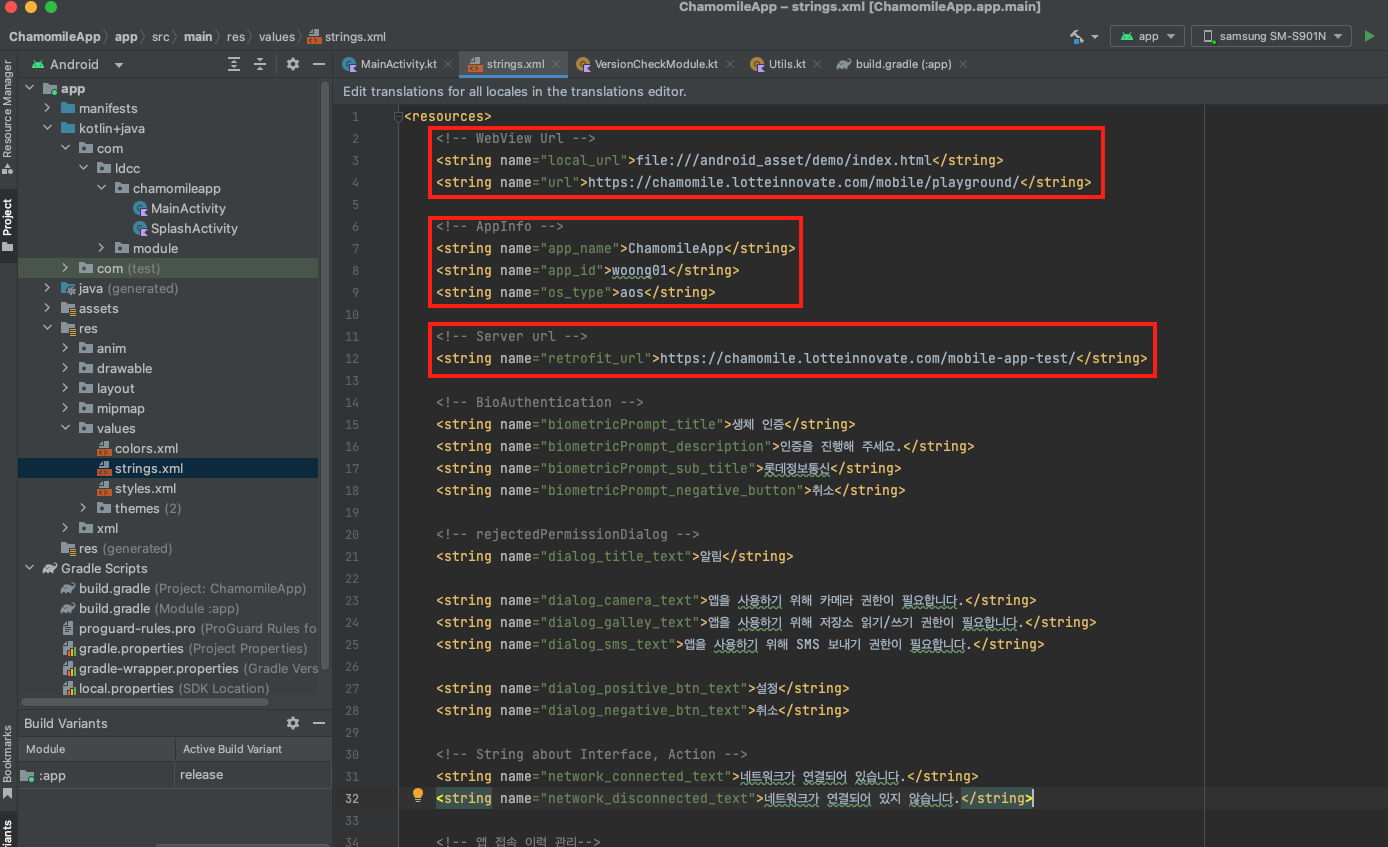Click Expand All in the Project panel
Viewport: 1388px width, 847px height.
(234, 64)
